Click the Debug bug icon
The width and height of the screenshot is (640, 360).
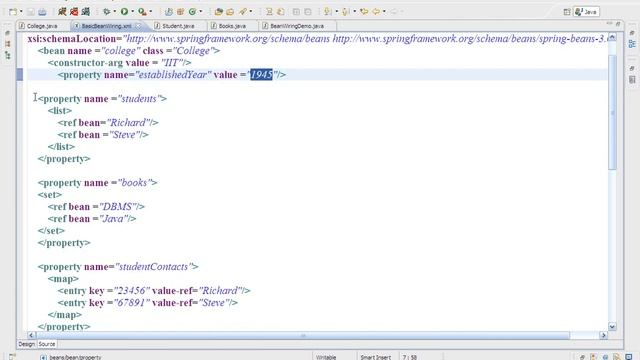(x=107, y=12)
